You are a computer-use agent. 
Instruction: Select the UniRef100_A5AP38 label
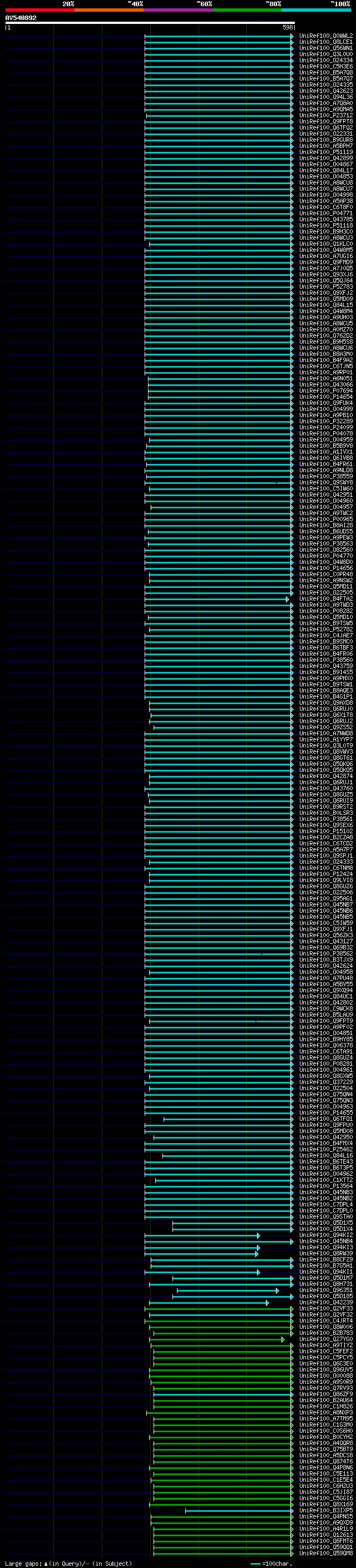click(326, 201)
